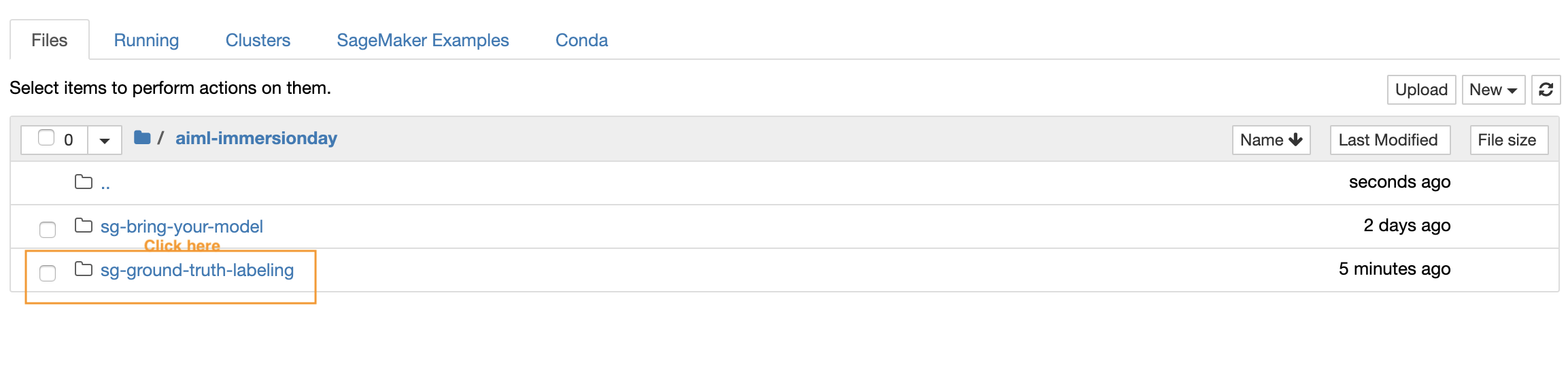Switch to the Running tab
Viewport: 1568px width, 374px height.
[x=146, y=40]
